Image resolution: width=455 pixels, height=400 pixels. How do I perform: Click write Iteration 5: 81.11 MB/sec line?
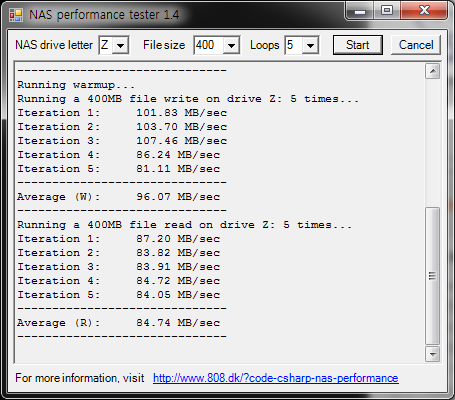coord(119,169)
